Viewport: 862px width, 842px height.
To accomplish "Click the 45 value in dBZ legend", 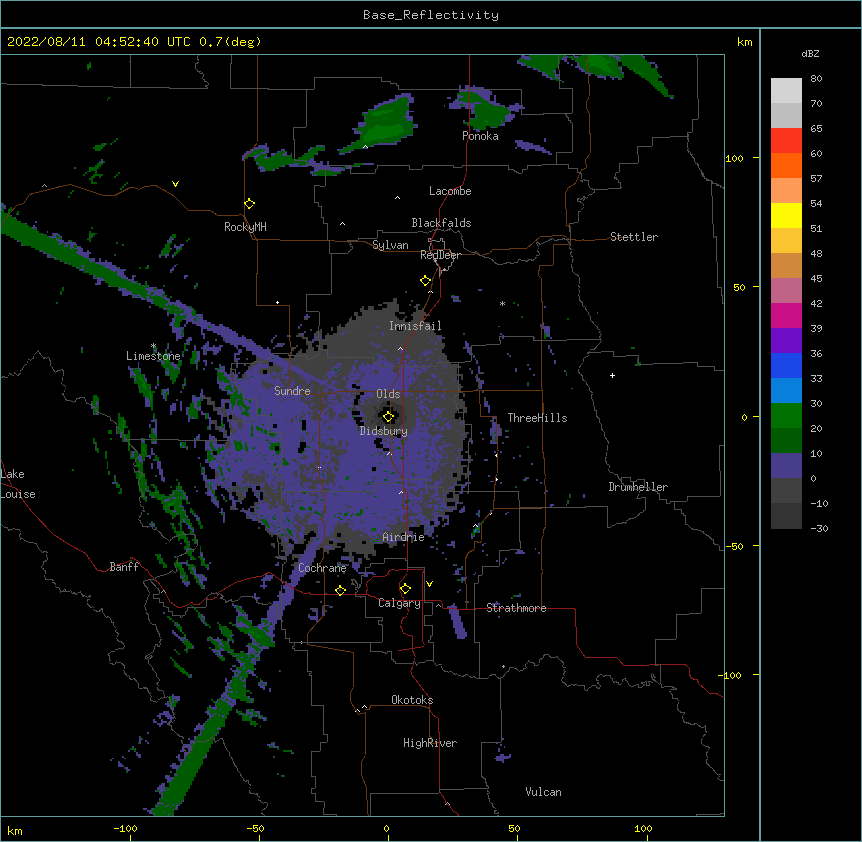I will (816, 279).
